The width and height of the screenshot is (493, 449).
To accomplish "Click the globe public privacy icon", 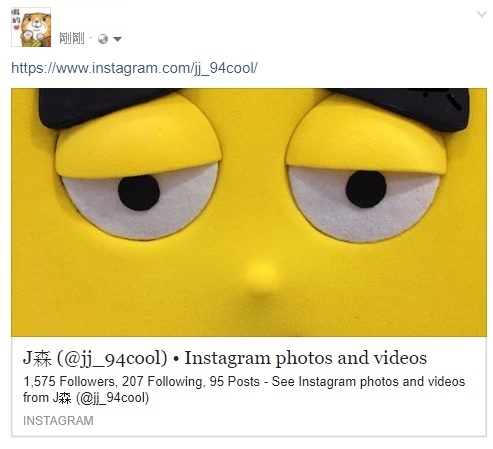I will tap(103, 39).
